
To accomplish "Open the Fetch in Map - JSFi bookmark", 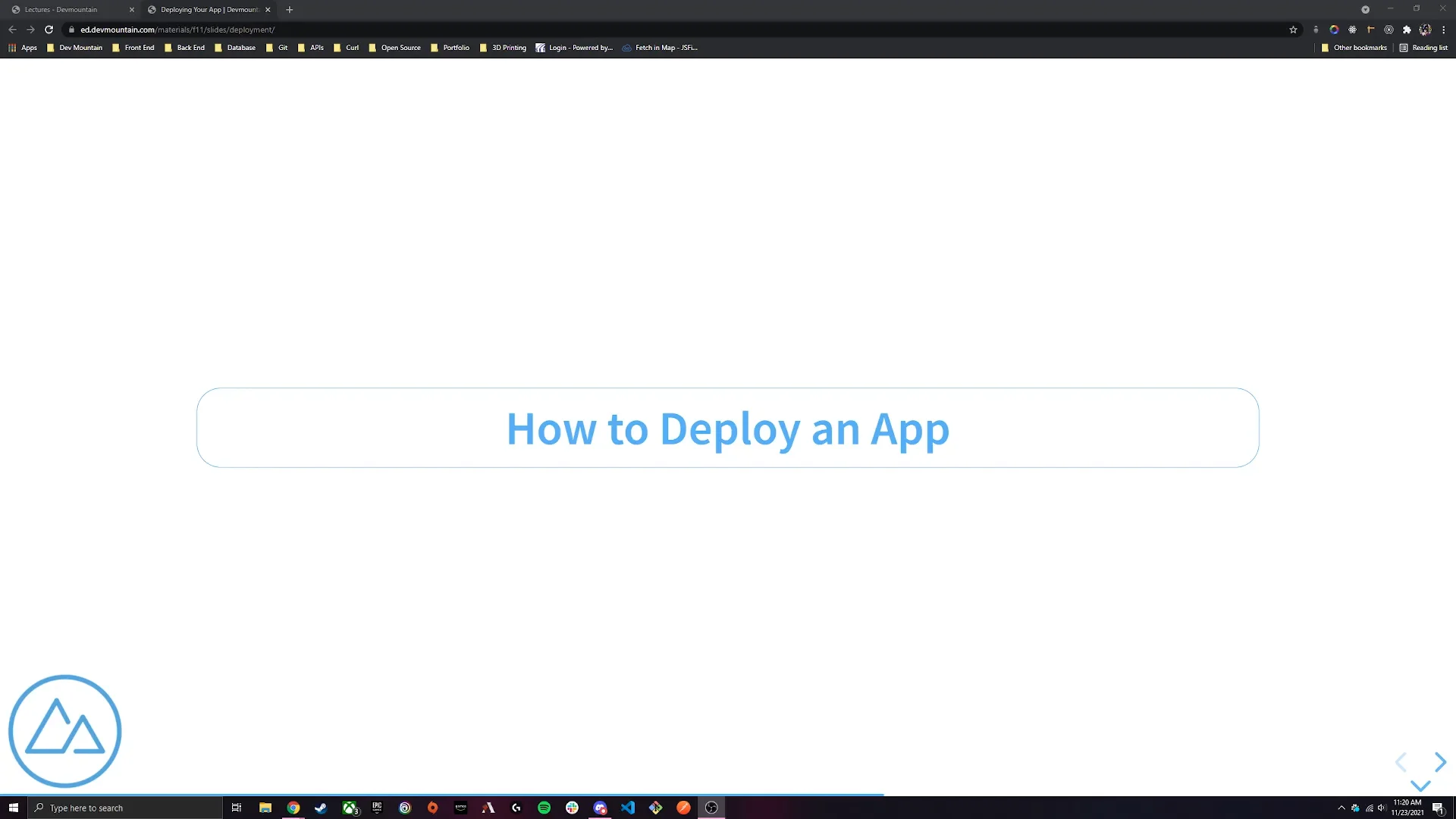I will coord(660,48).
